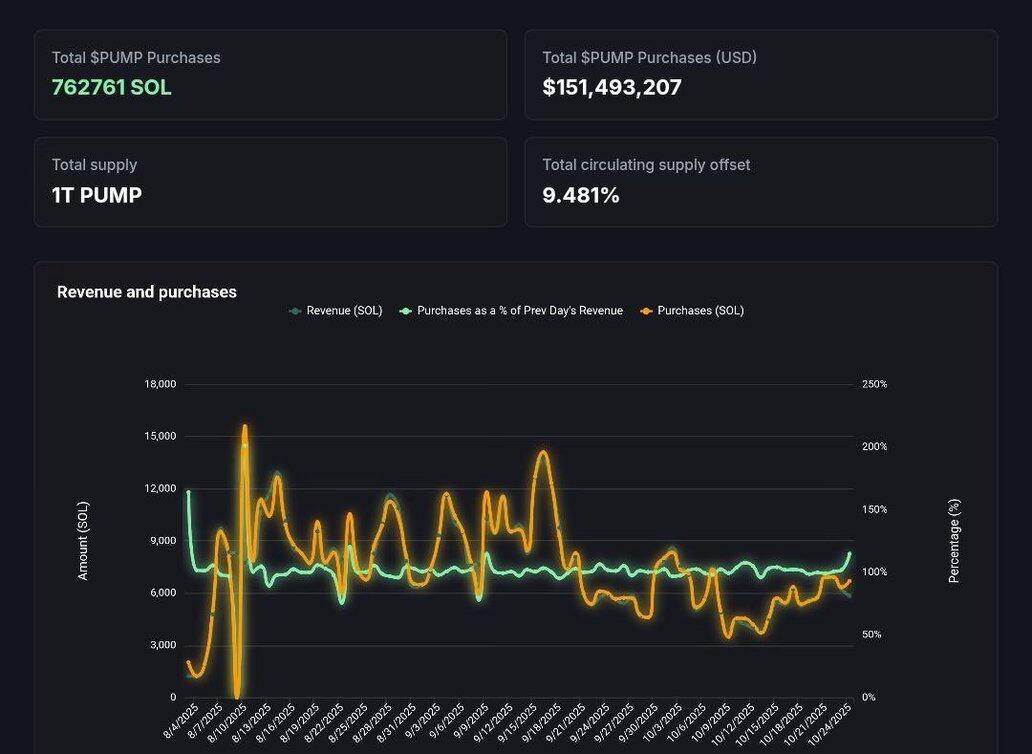Click the 18,000 tick on the left axis

[160, 384]
